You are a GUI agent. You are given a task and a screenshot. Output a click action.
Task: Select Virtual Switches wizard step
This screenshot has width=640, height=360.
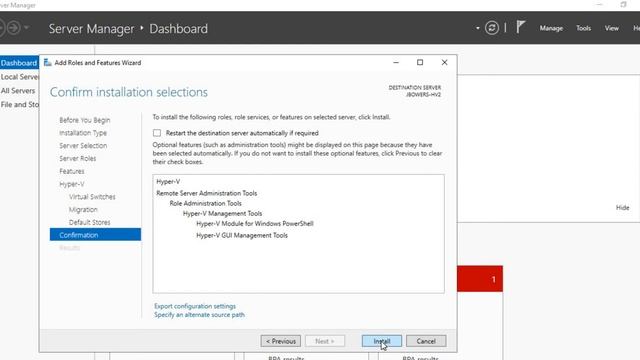tap(92, 197)
